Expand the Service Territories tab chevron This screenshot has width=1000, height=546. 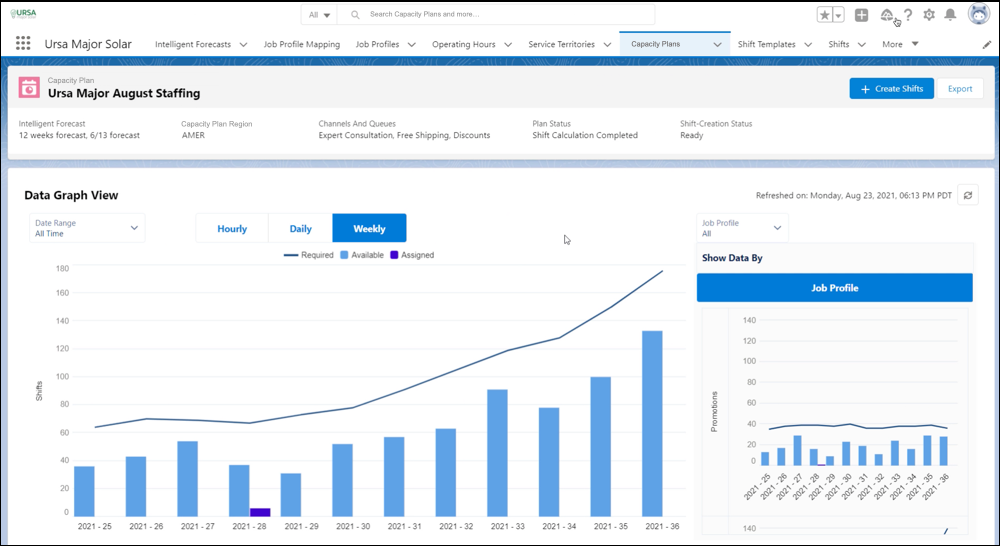(608, 45)
